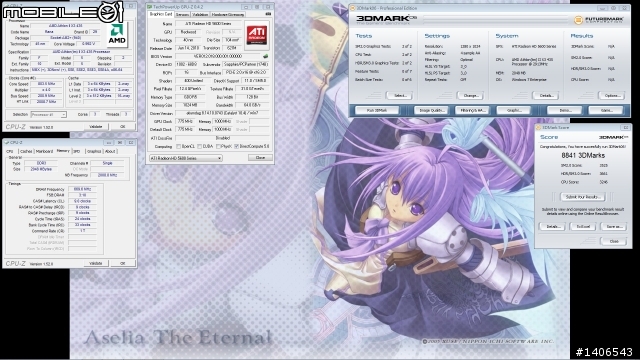
Task: Click the GPU-Z title bar icon
Action: [149, 7]
